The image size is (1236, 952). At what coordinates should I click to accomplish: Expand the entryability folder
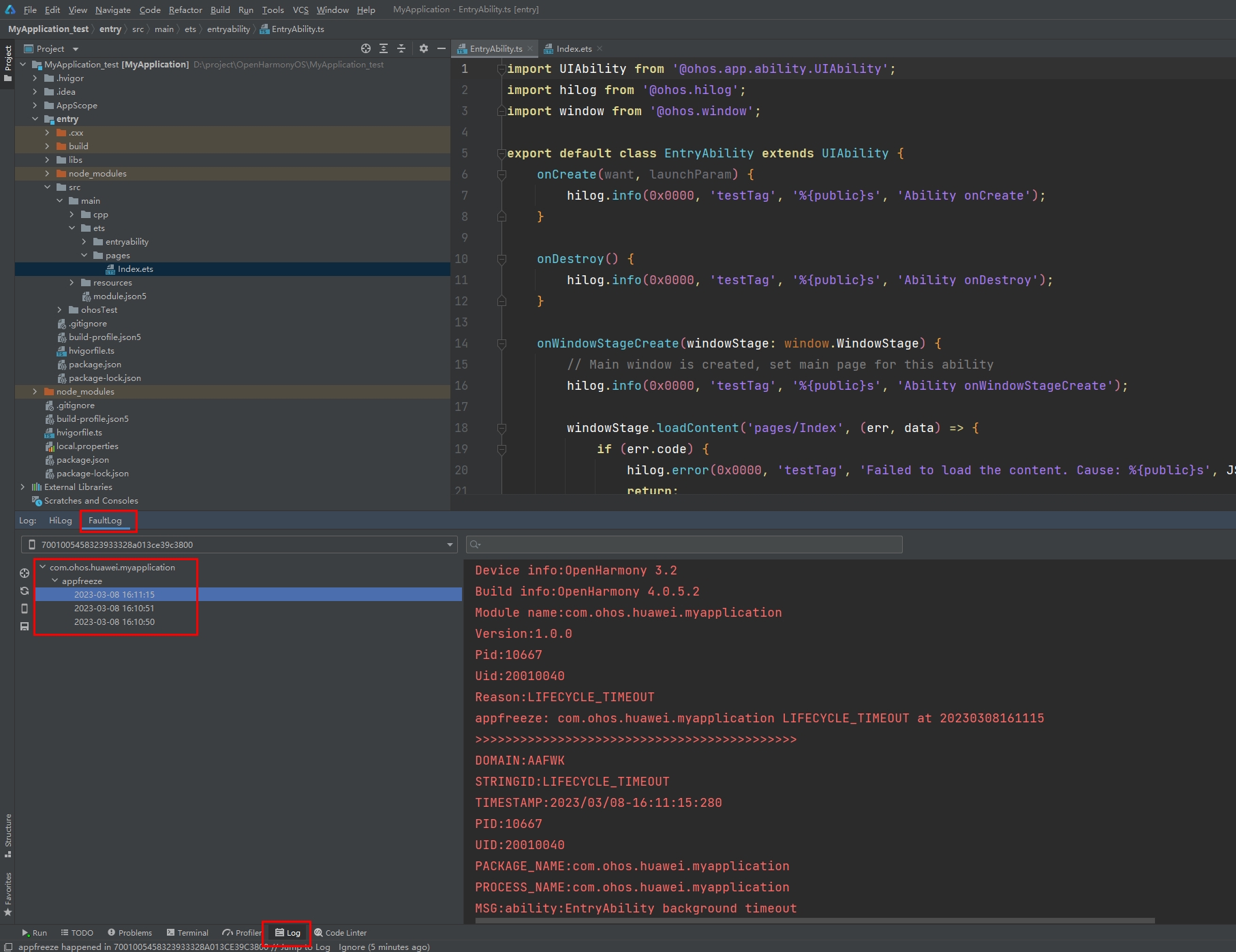84,242
